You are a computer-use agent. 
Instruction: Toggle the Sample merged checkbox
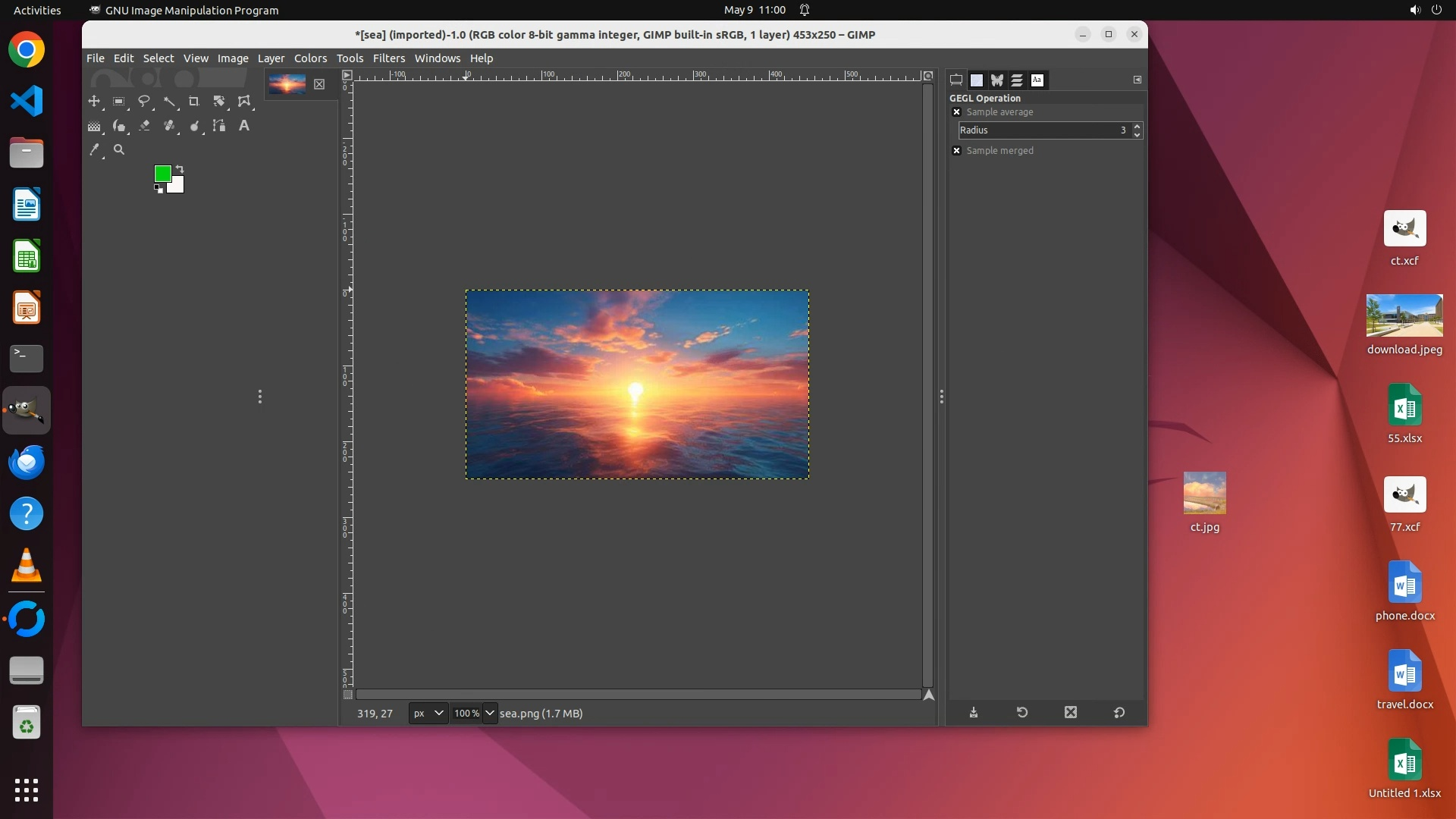pyautogui.click(x=957, y=151)
